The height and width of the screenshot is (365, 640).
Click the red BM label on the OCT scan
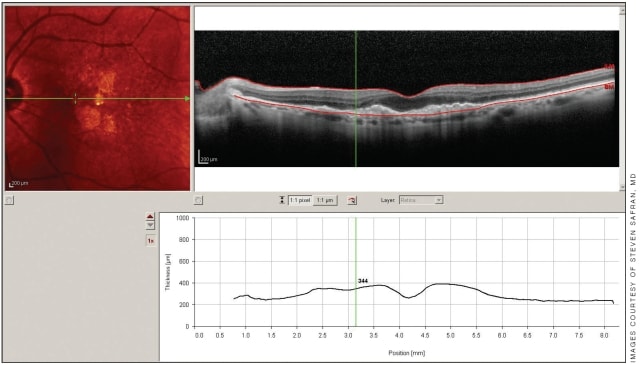coord(609,87)
